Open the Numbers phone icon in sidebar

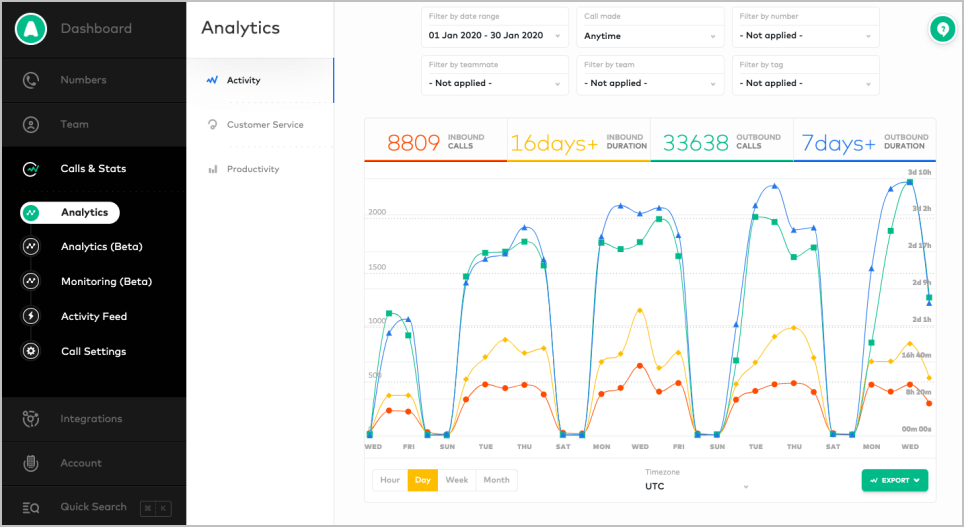tap(31, 80)
